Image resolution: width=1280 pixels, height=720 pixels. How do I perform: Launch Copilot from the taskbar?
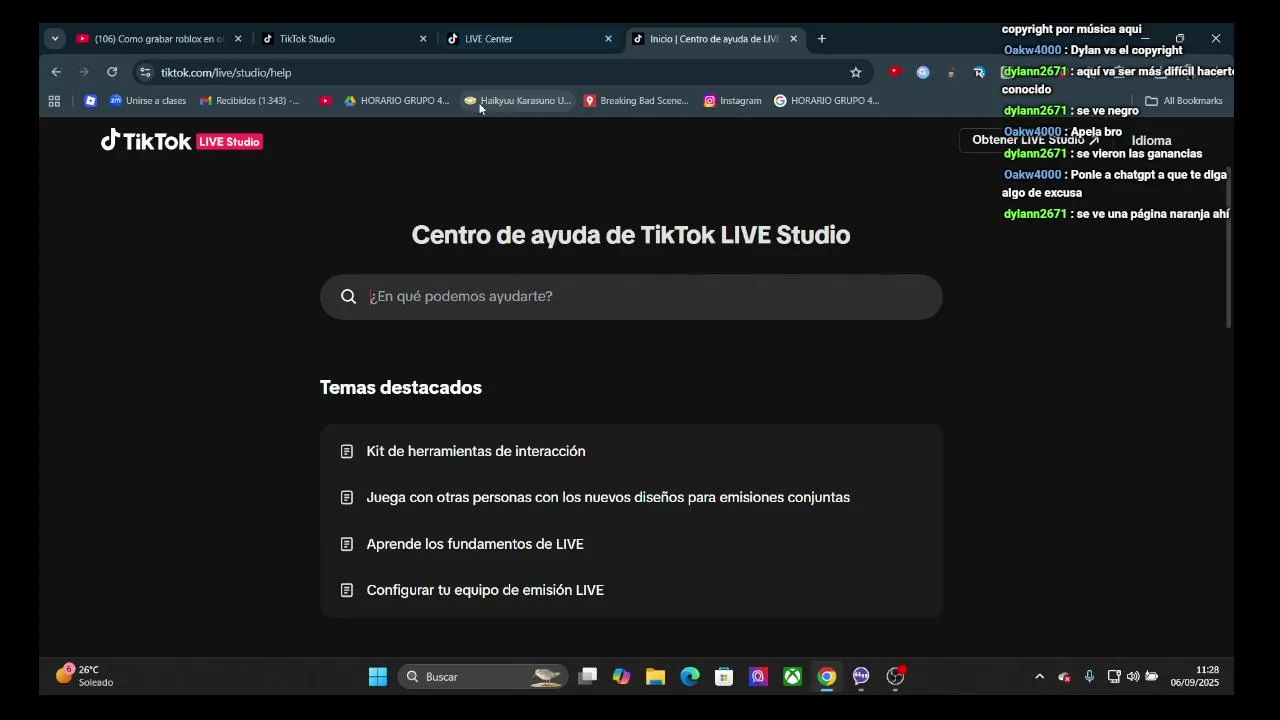[x=622, y=677]
